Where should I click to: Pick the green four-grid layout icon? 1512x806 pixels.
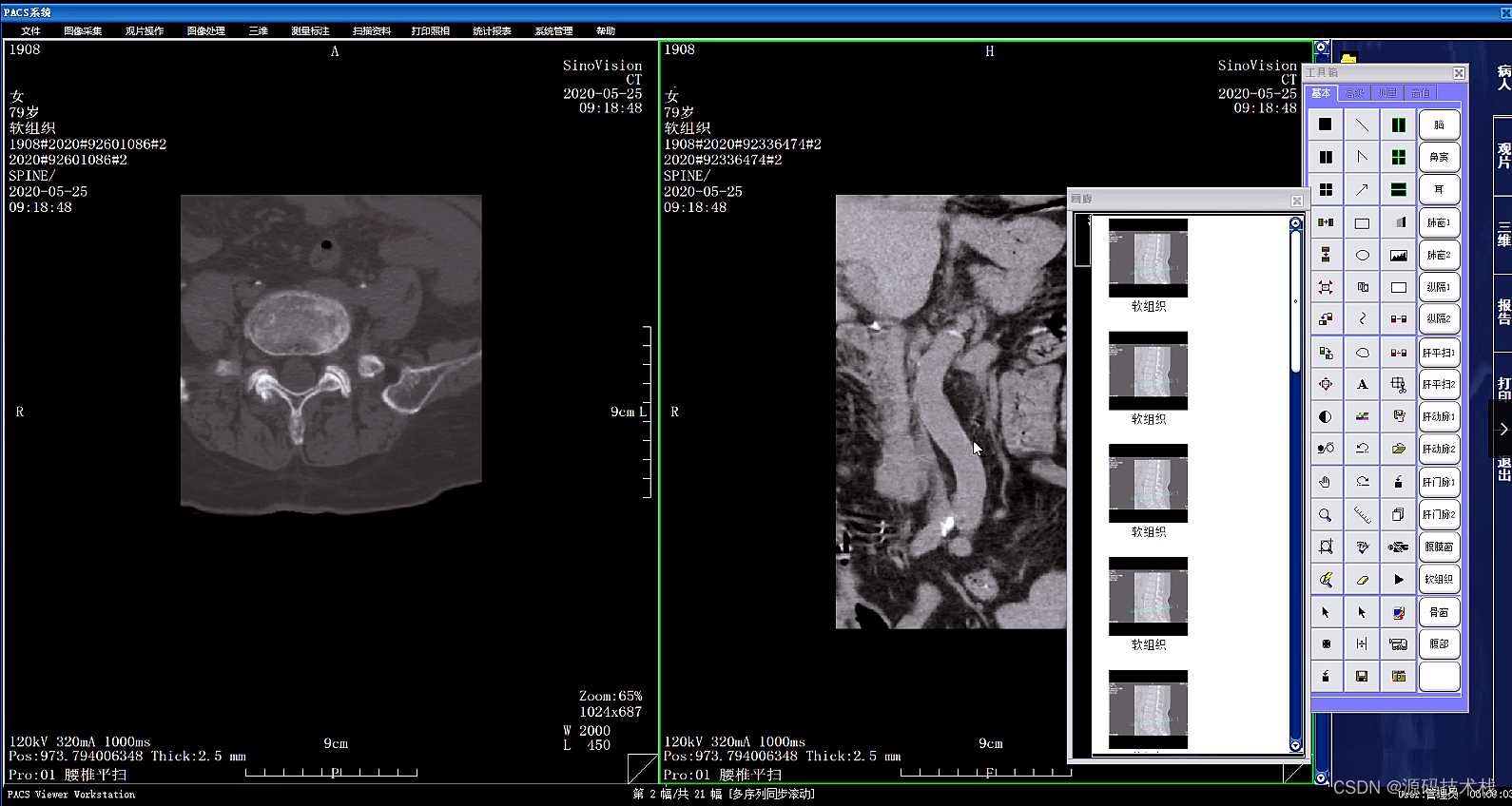tap(1398, 157)
